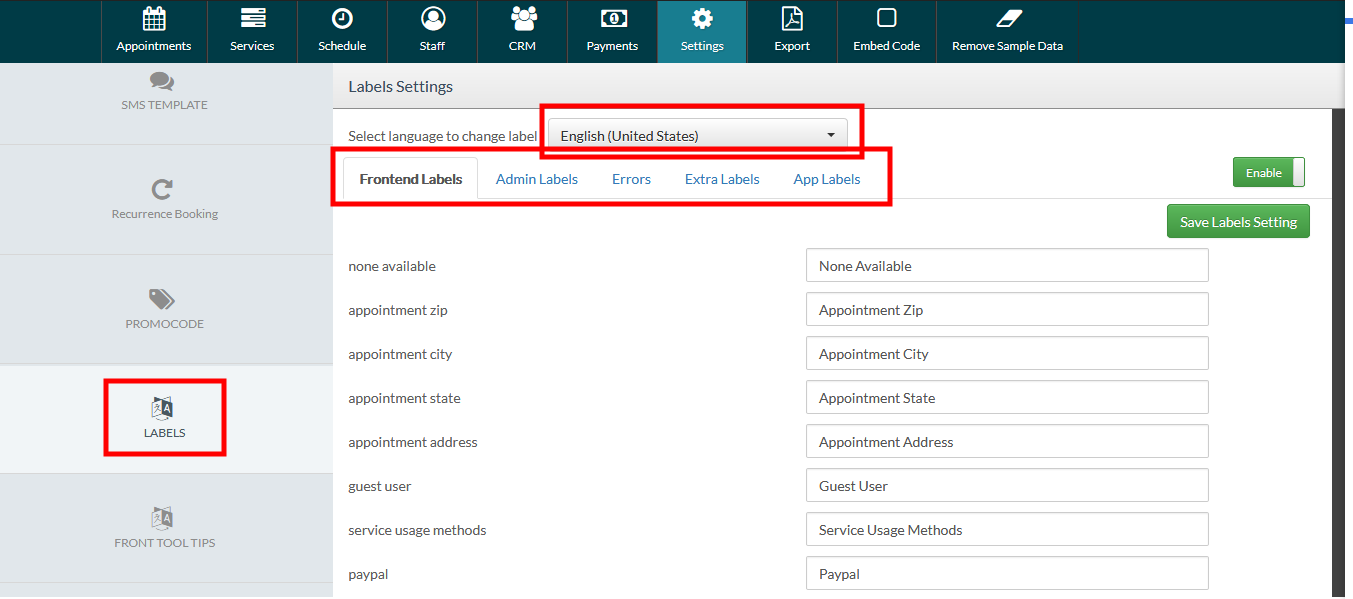1353x599 pixels.
Task: Click the Appointment Address label field
Action: tap(1007, 442)
